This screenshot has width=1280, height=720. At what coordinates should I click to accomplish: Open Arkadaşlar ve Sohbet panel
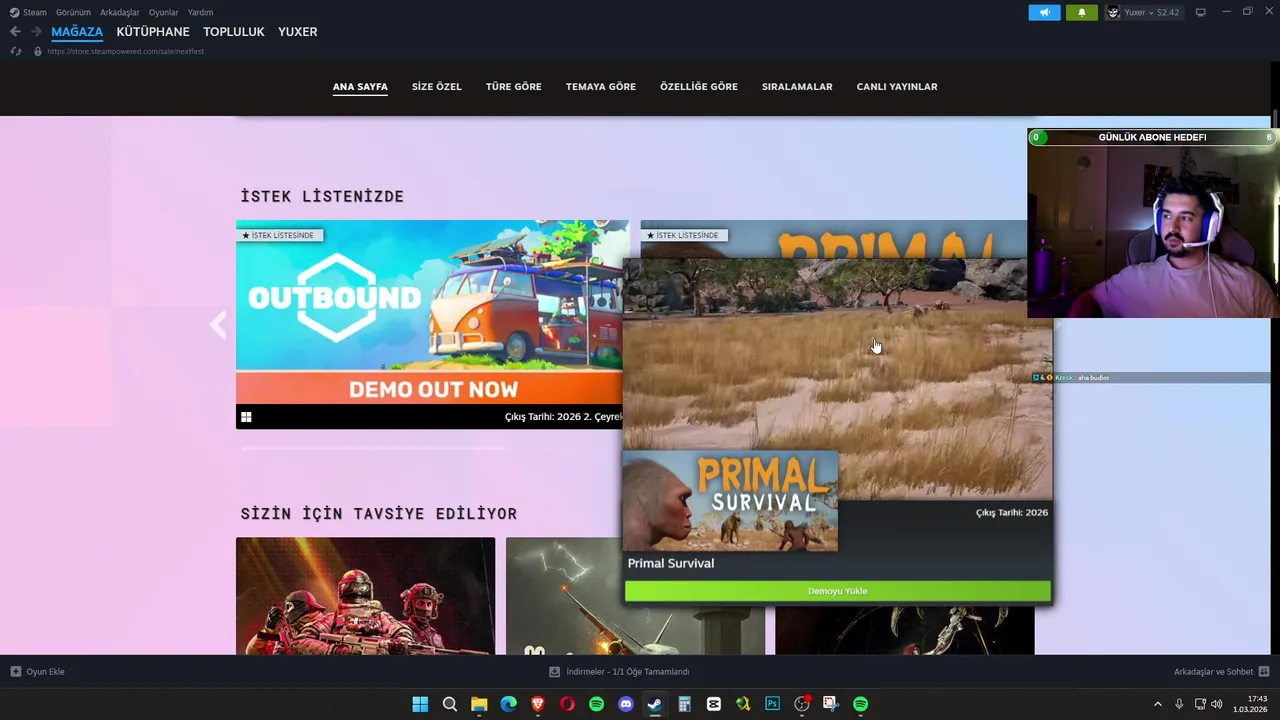(1222, 672)
